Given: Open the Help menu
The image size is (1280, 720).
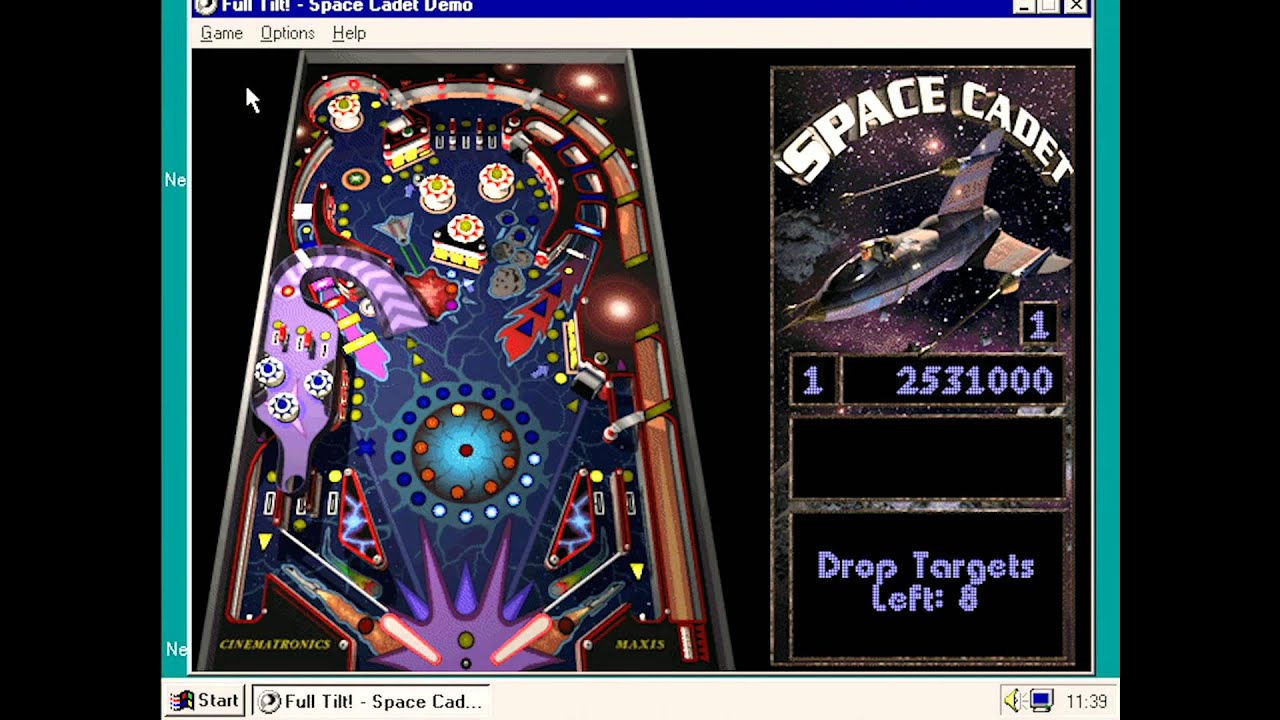Looking at the screenshot, I should tap(349, 33).
